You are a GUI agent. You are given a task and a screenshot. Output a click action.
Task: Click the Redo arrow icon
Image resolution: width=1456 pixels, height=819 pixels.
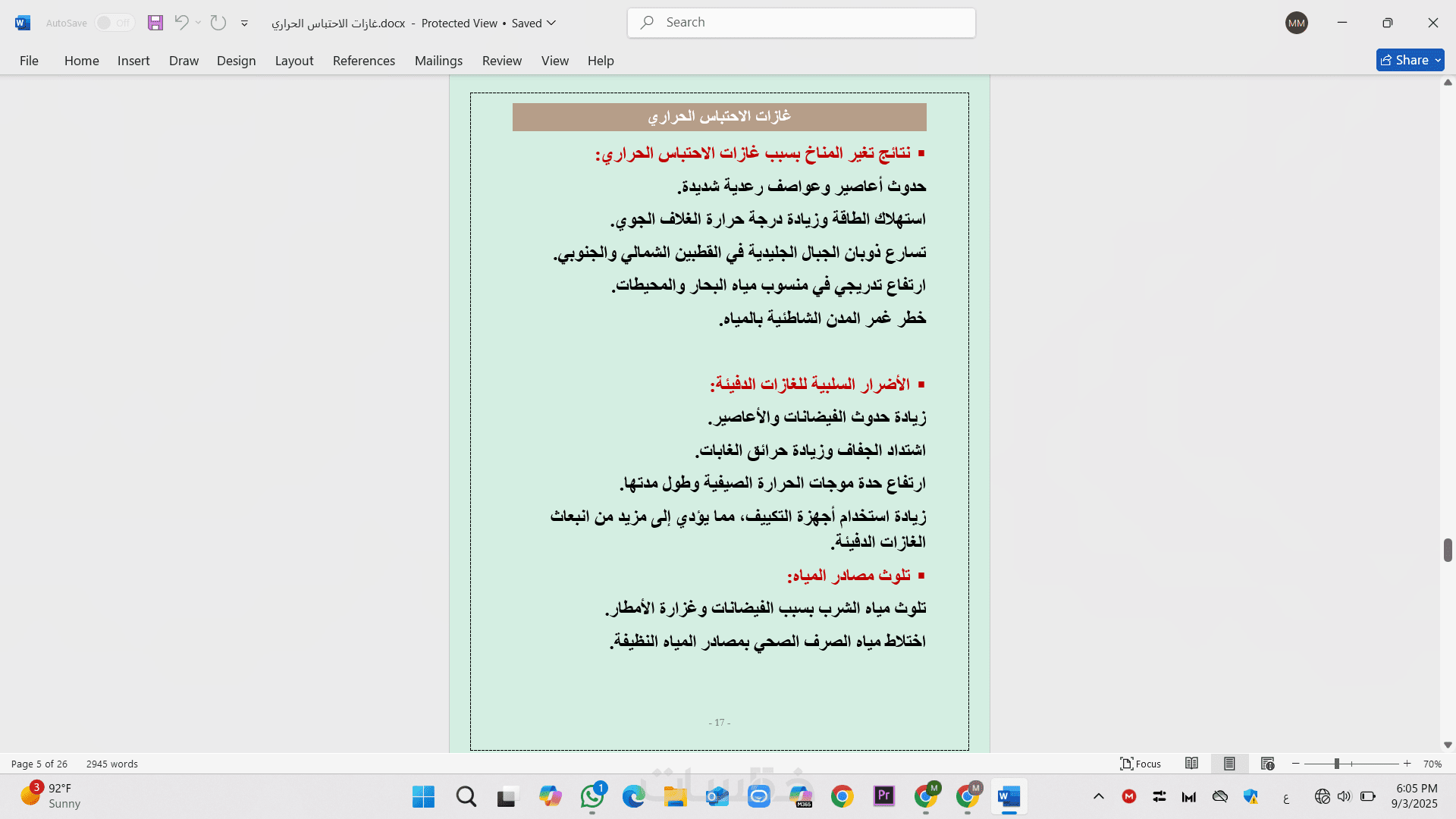tap(218, 23)
